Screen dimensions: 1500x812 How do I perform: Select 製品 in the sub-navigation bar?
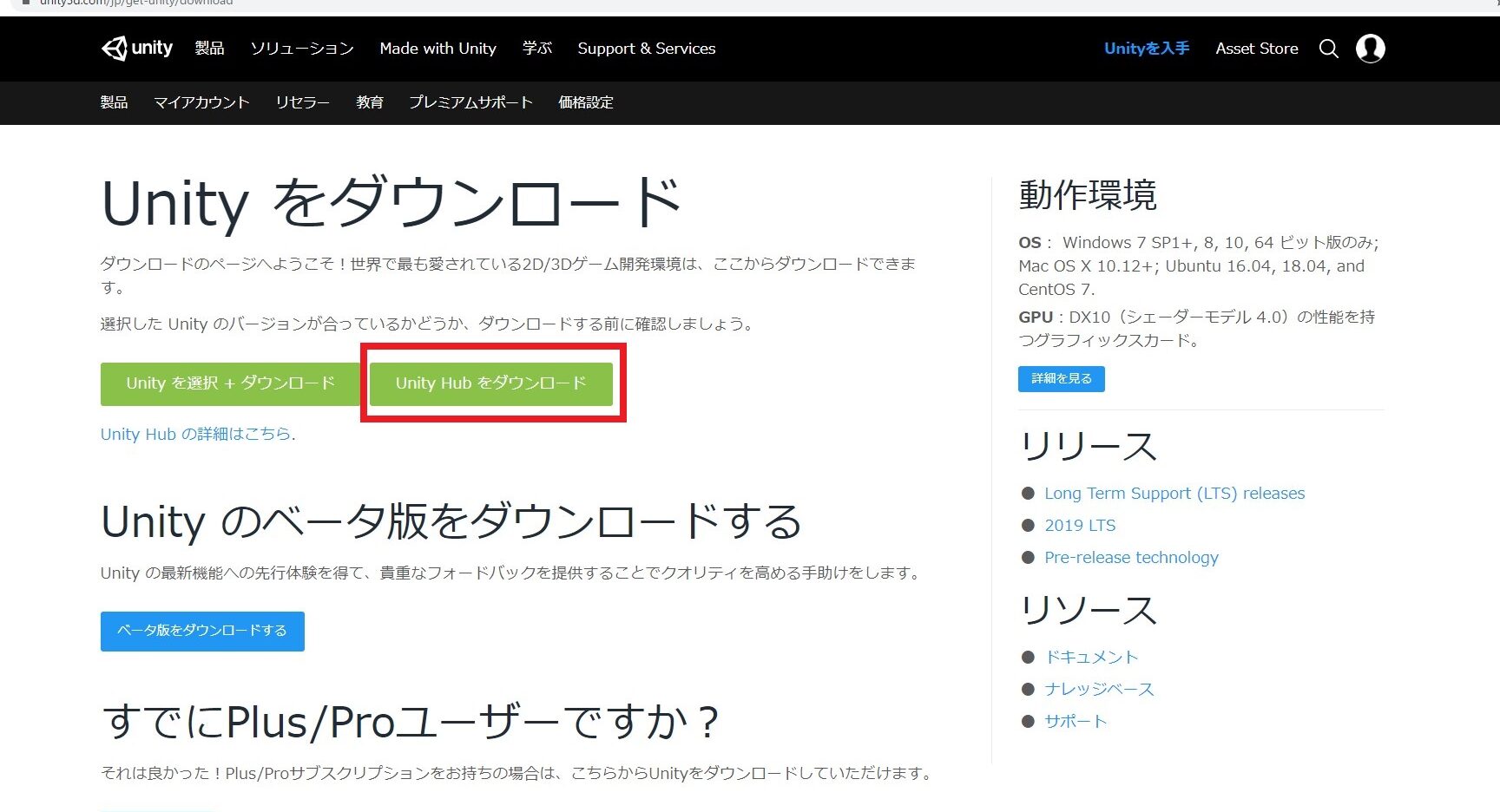(114, 102)
